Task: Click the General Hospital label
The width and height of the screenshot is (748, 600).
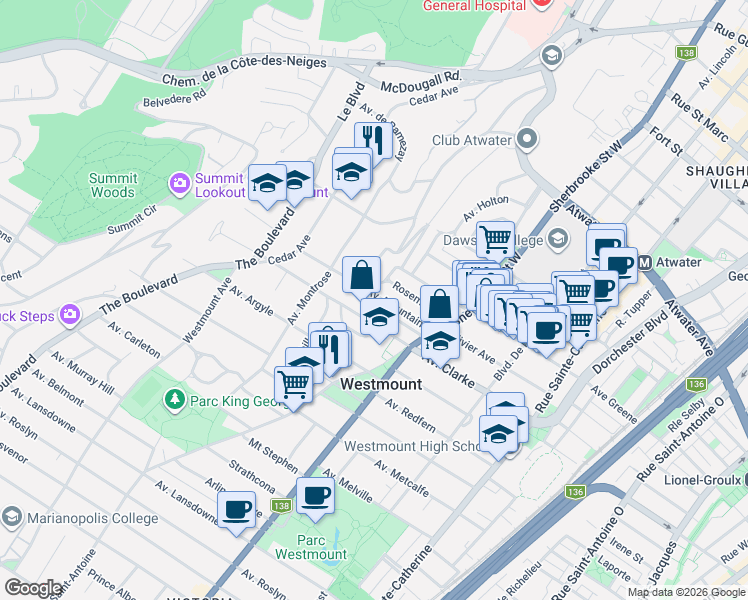Action: point(474,6)
